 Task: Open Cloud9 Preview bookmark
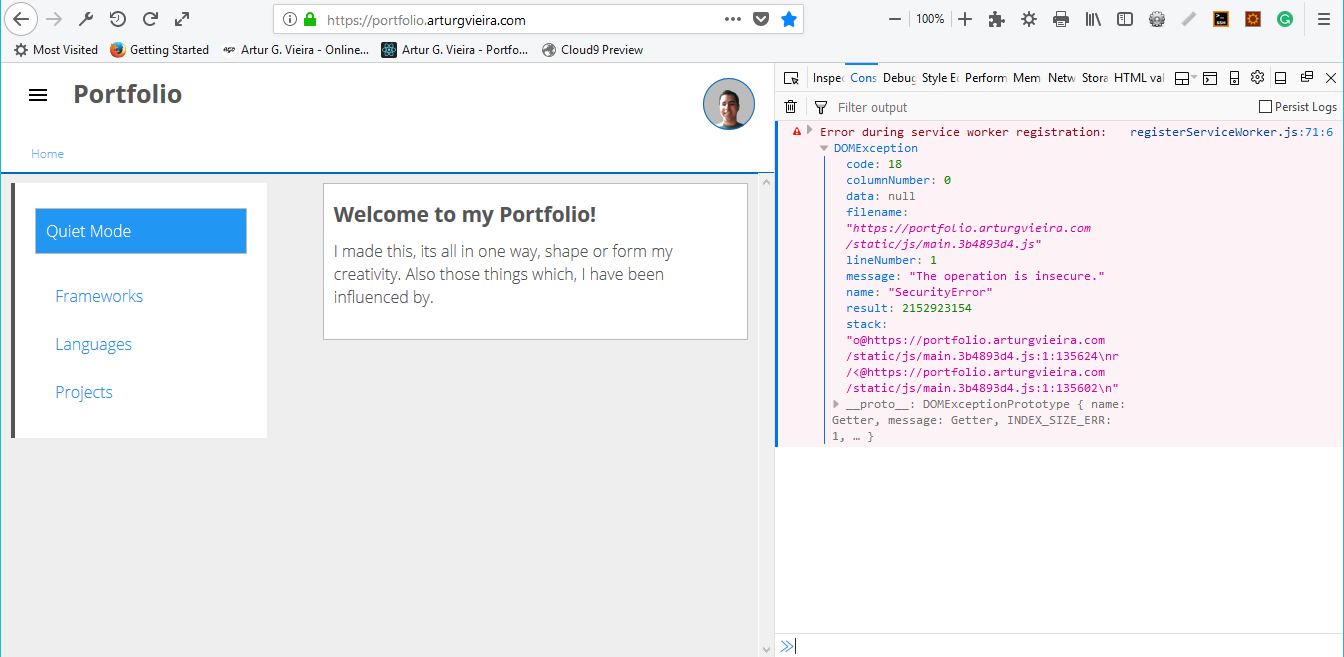593,50
